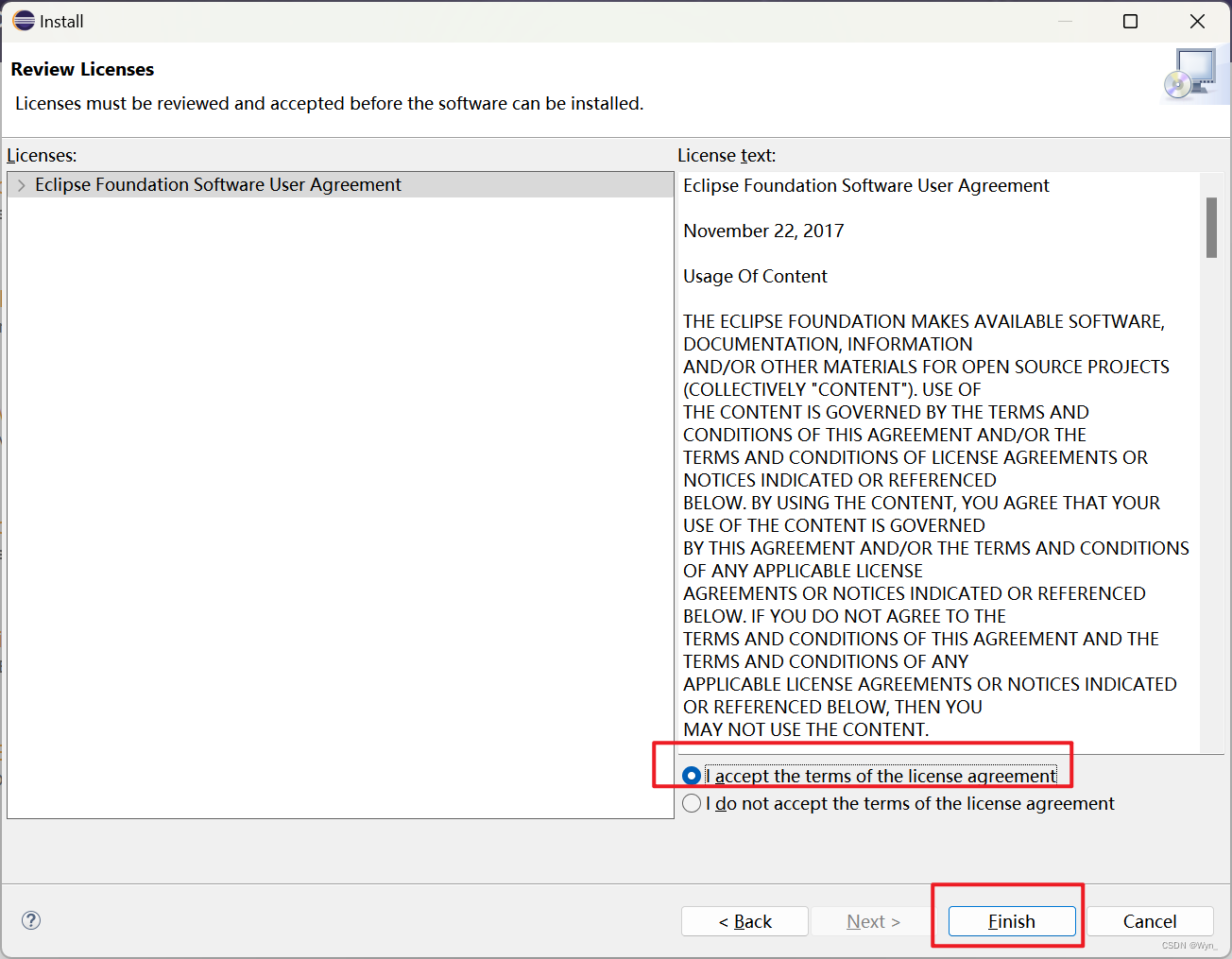1232x959 pixels.
Task: Maximize the Install dialog window
Action: point(1130,21)
